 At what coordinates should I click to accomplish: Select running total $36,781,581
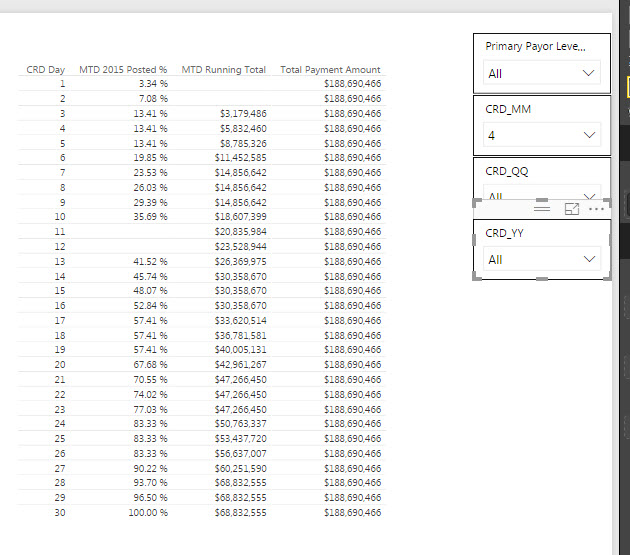240,336
